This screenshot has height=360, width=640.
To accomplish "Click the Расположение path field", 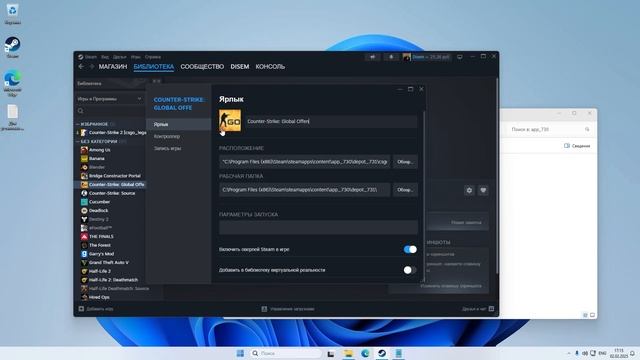I will pos(304,162).
